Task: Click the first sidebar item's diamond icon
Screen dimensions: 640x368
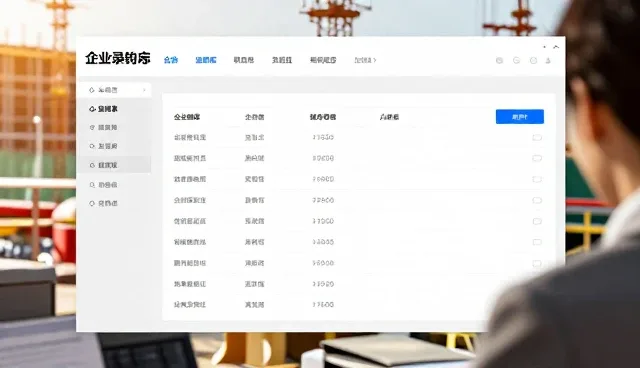Action: [92, 90]
